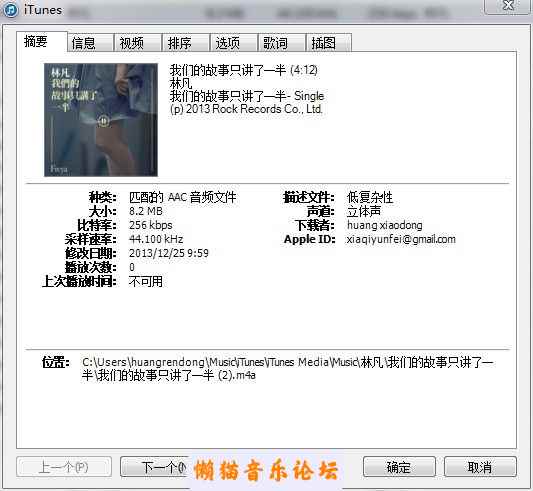
Task: Click the song title with 4:12 duration
Action: coord(244,70)
